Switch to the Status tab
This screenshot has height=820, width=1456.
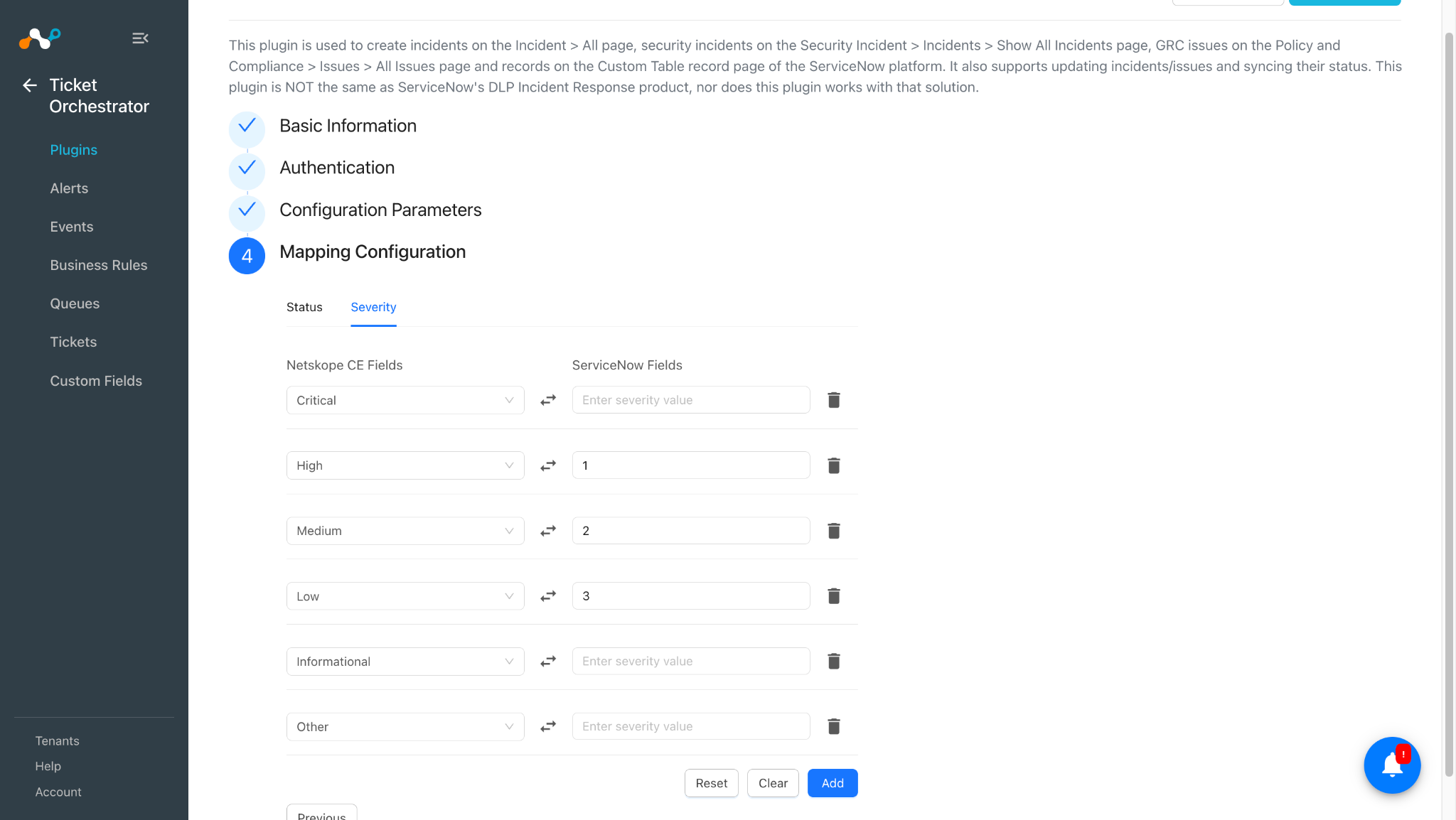tap(304, 307)
